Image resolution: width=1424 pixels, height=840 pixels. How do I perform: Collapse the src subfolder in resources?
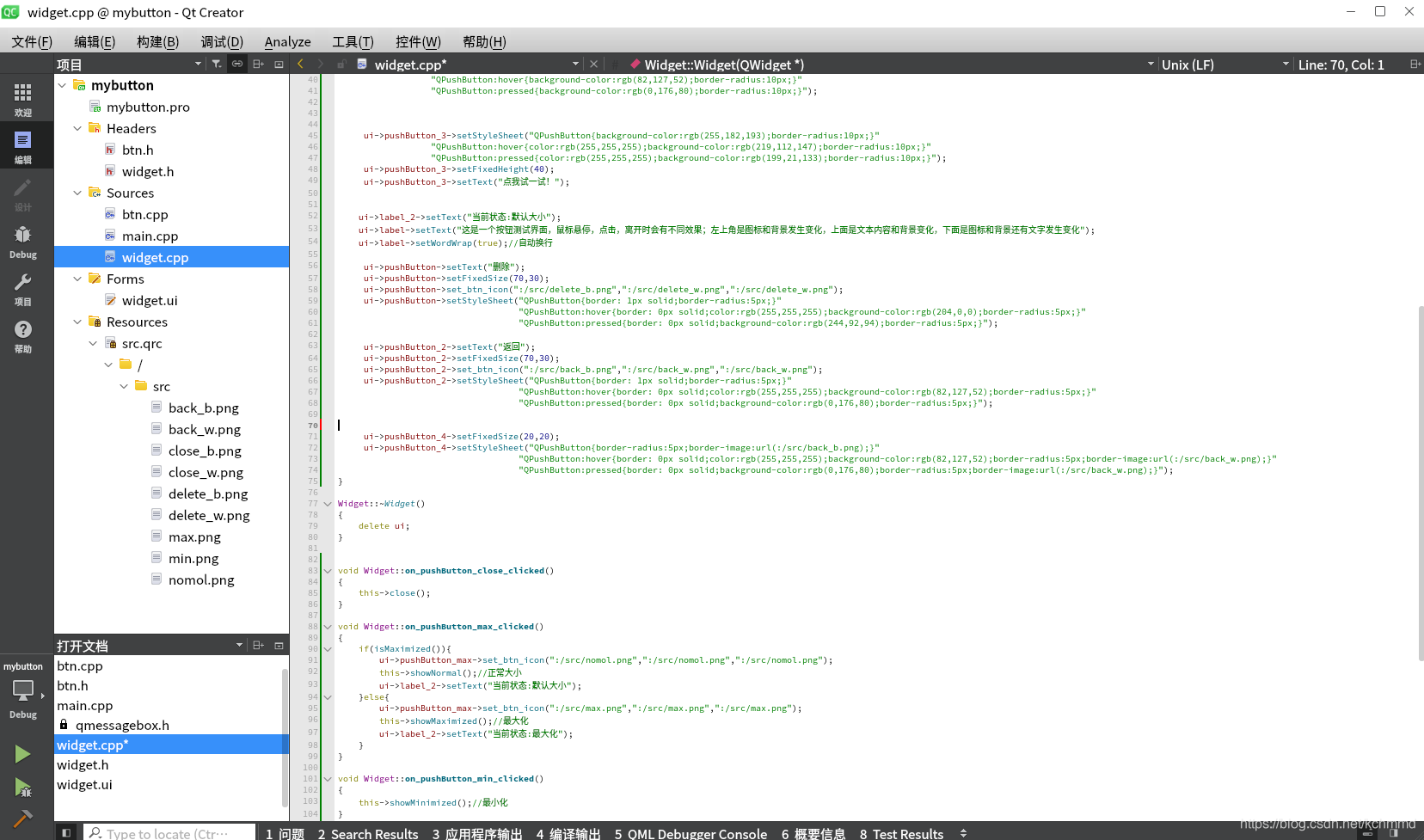click(124, 386)
